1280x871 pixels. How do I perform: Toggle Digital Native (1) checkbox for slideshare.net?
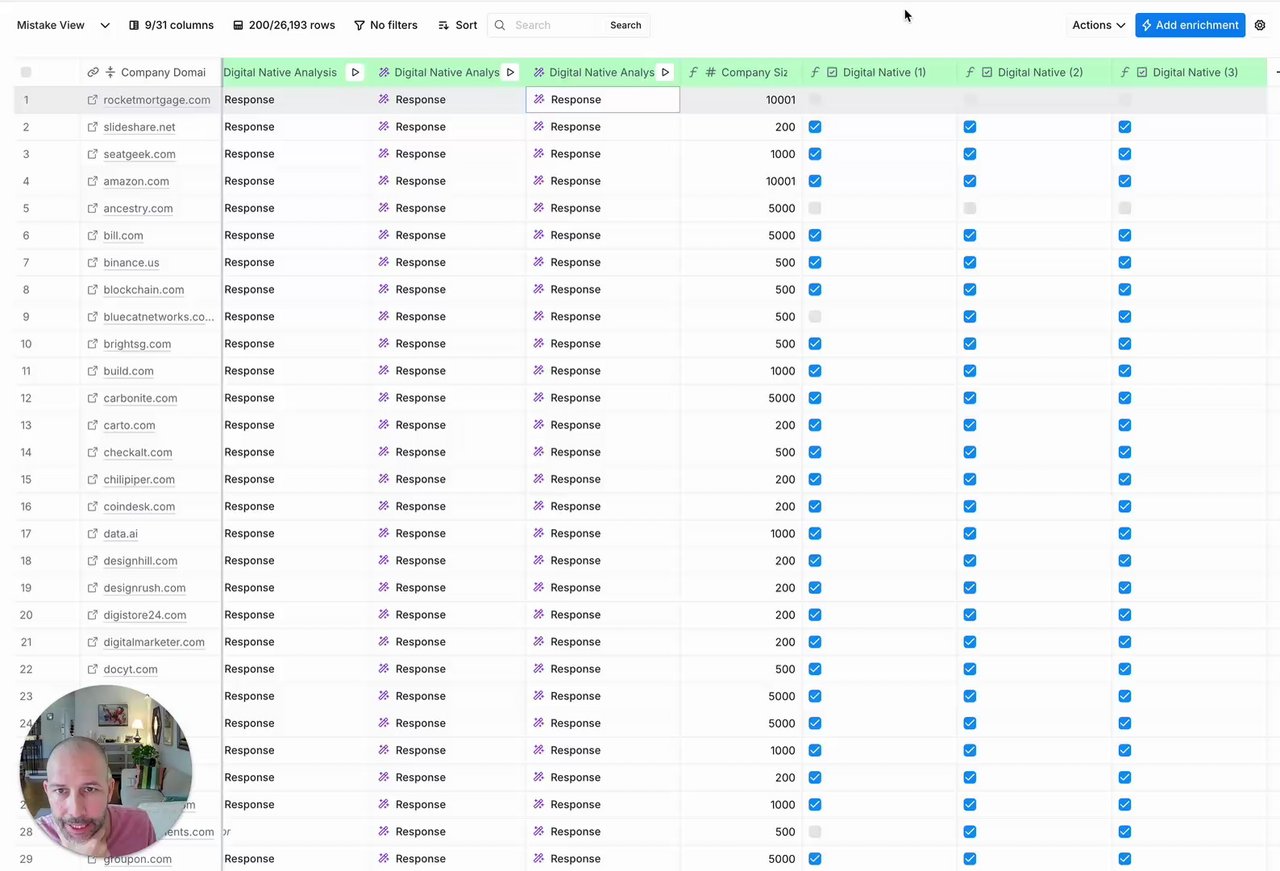pos(815,127)
